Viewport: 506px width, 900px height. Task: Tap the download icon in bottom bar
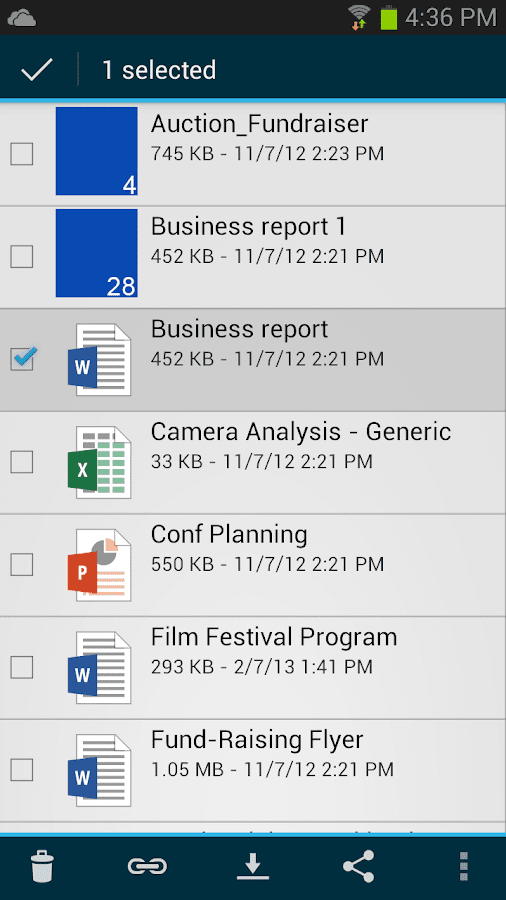pos(253,866)
